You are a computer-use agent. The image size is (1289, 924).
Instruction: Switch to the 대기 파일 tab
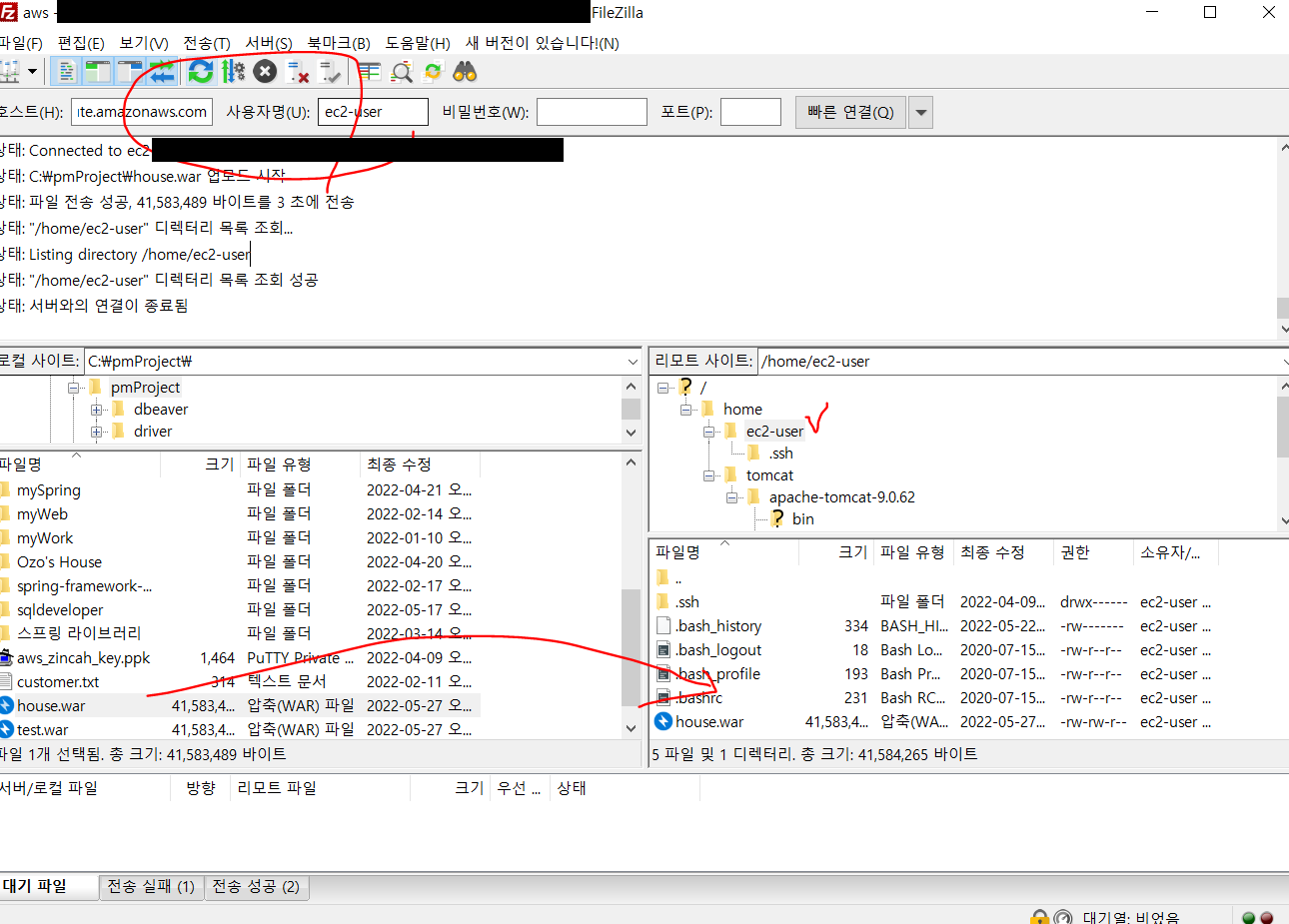[48, 886]
